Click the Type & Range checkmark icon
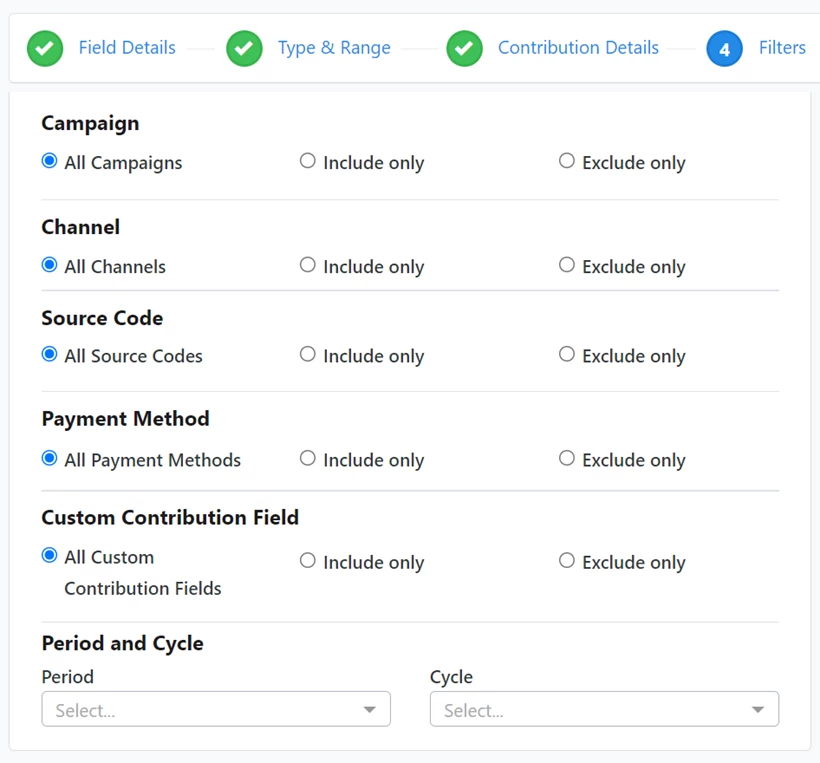The image size is (820, 763). tap(244, 48)
